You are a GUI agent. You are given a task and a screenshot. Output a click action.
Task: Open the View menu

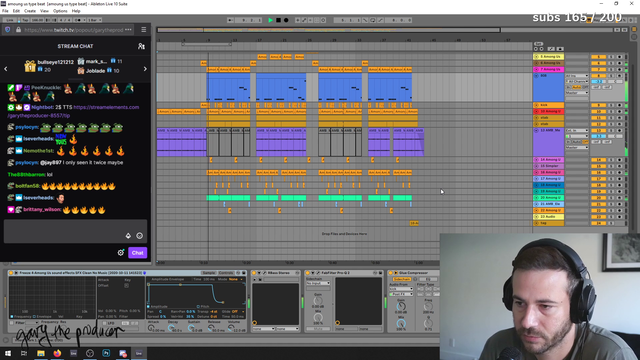(x=44, y=11)
